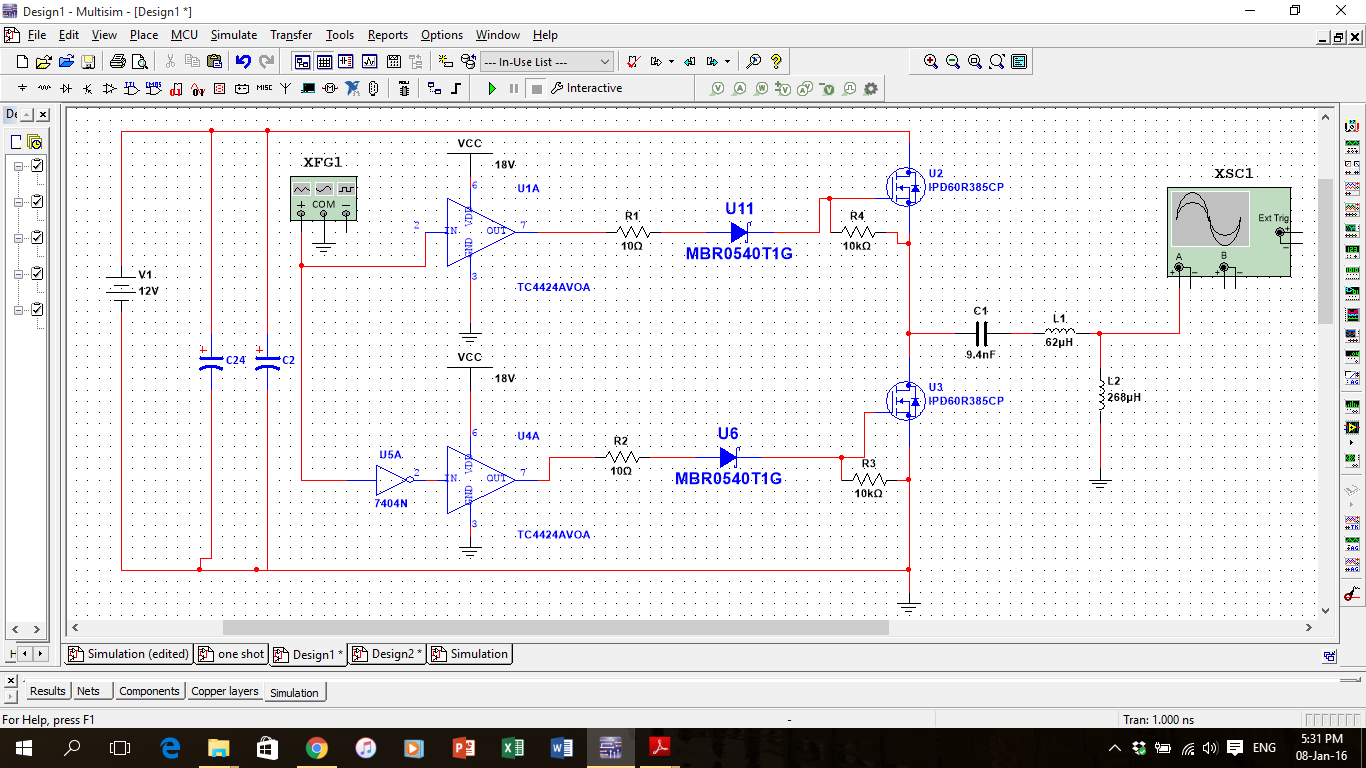Create a new design file

22,62
